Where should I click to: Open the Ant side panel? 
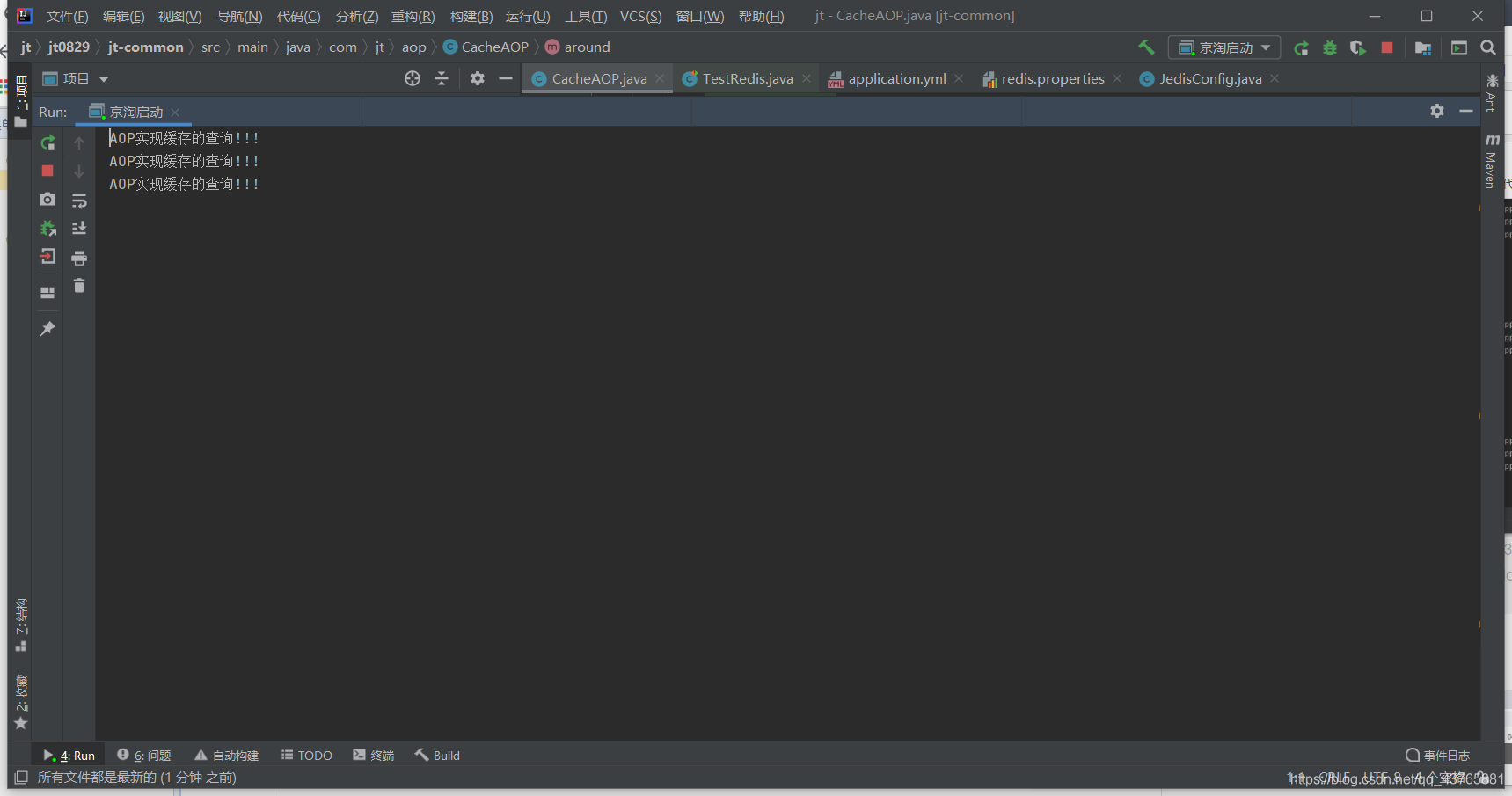pyautogui.click(x=1492, y=93)
